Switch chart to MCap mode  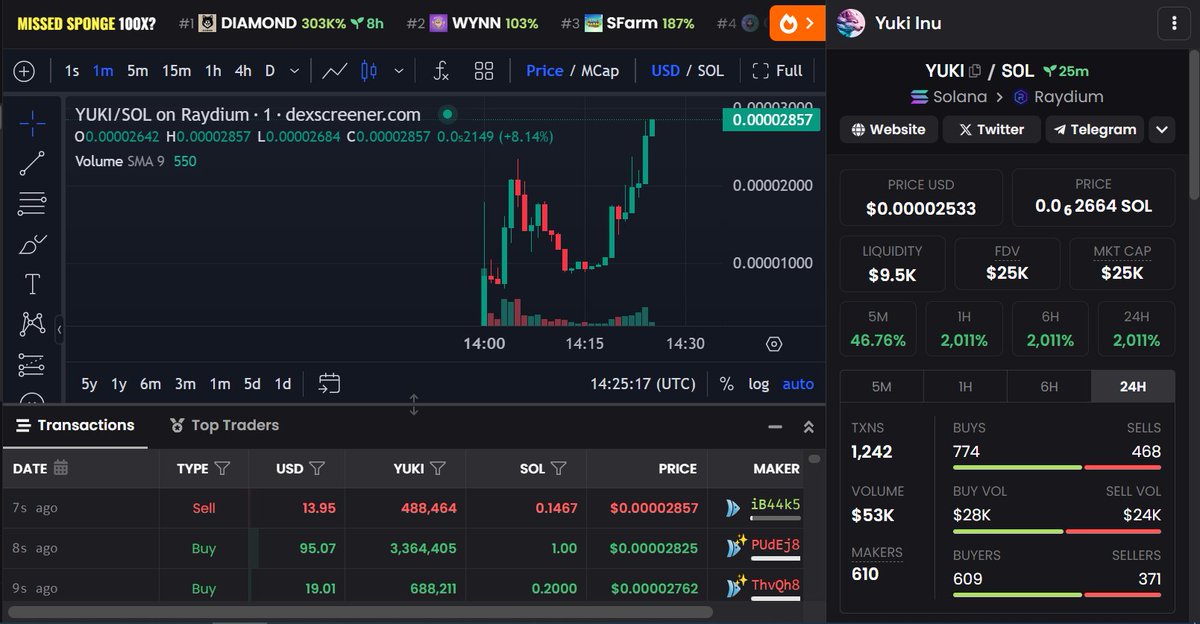(600, 71)
